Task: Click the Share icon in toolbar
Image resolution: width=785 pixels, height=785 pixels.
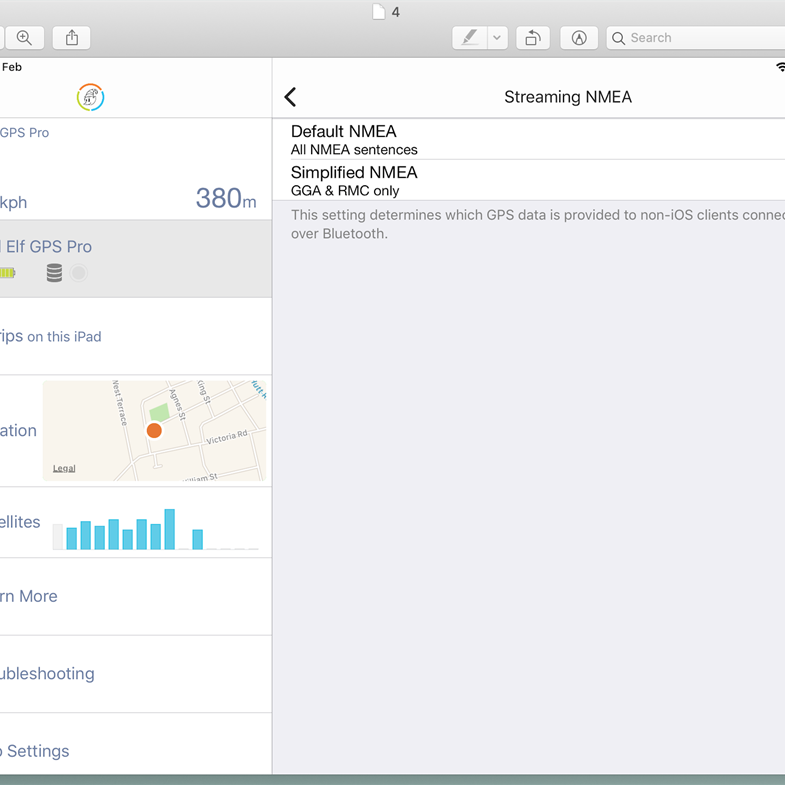Action: click(x=72, y=38)
